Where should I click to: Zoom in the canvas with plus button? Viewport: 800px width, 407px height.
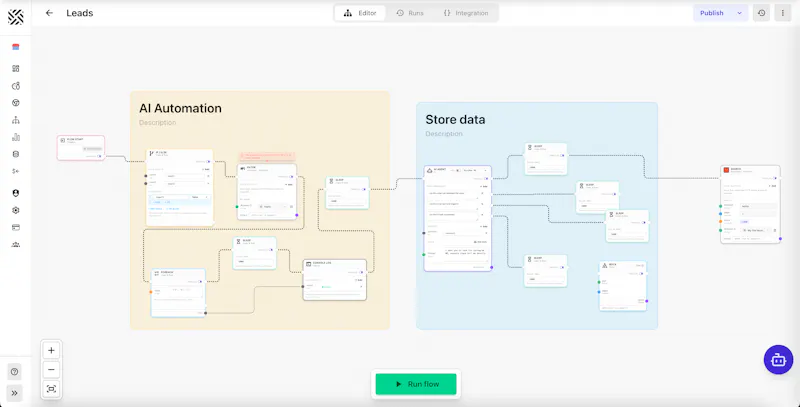click(x=51, y=351)
